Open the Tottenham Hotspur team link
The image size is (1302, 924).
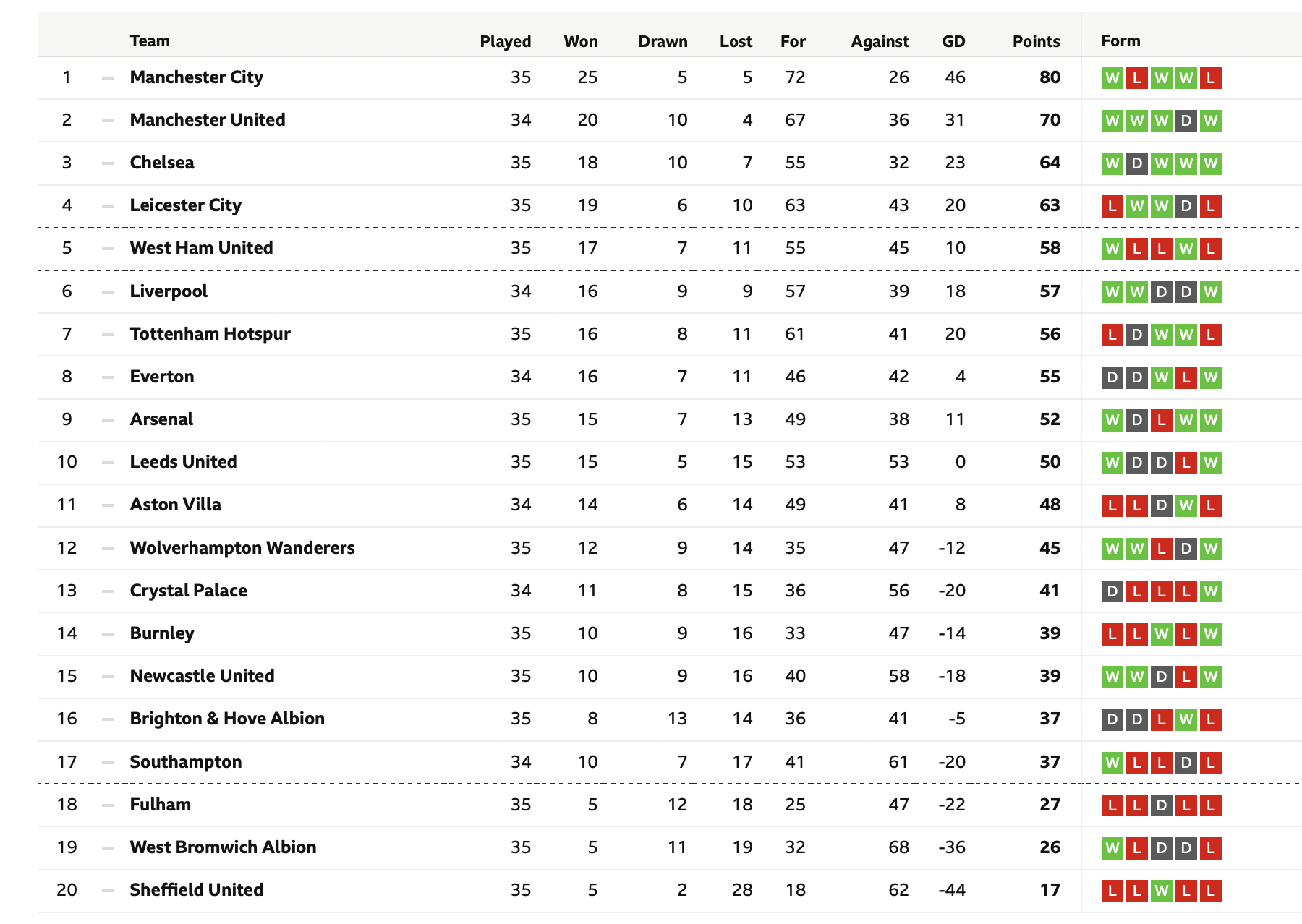(210, 334)
